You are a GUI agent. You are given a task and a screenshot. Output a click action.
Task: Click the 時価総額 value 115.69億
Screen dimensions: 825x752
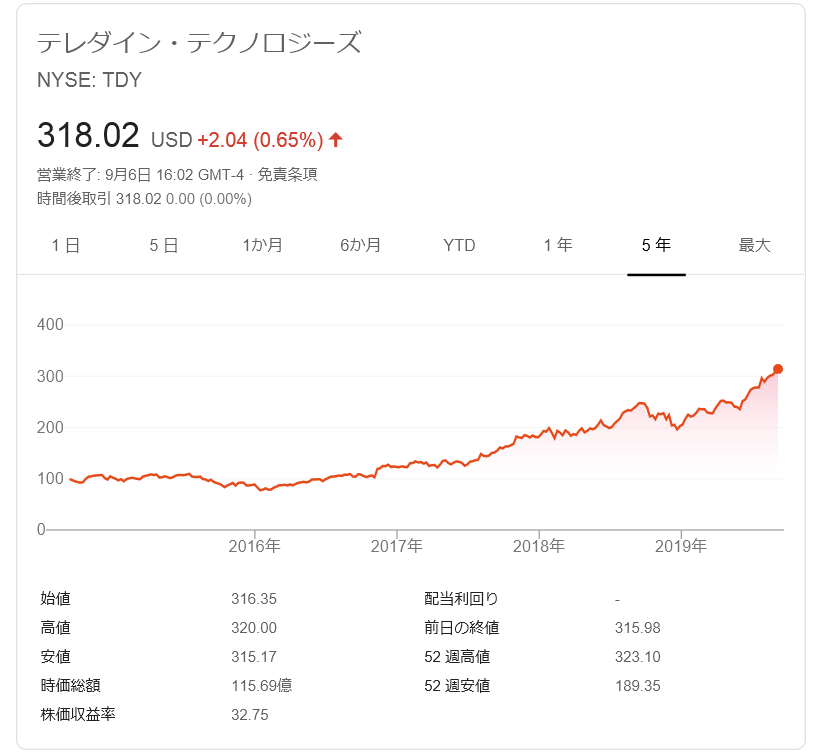coord(261,686)
